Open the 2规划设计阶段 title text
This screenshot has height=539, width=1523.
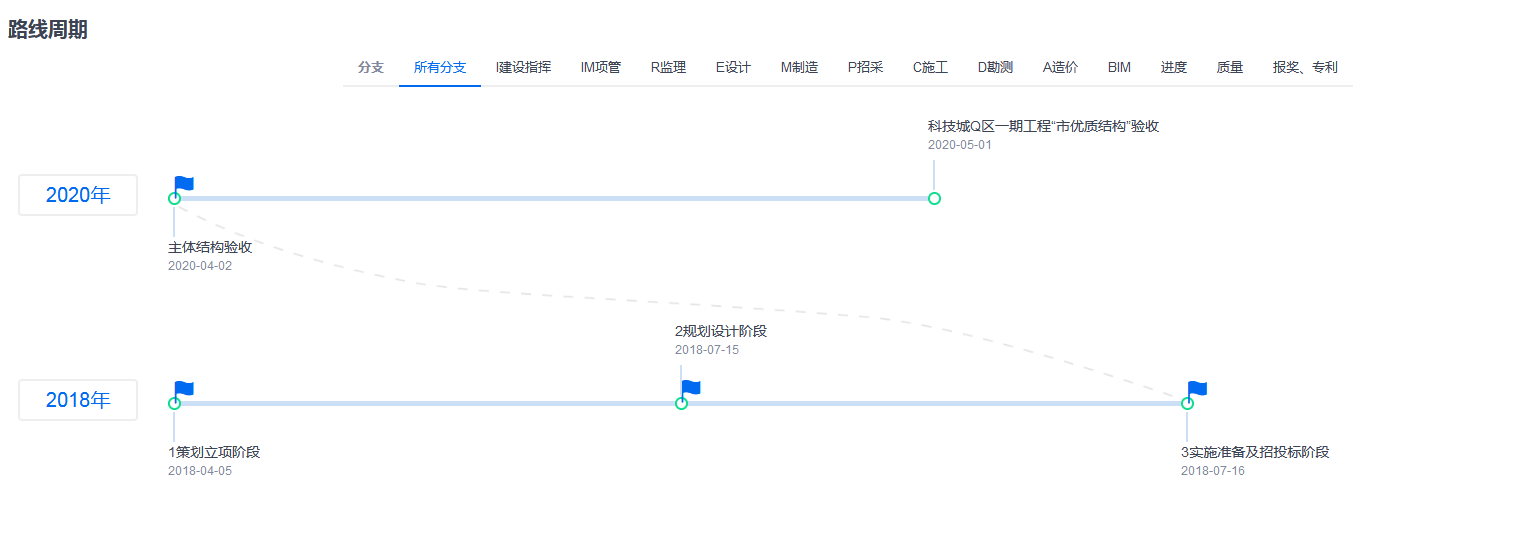click(720, 331)
